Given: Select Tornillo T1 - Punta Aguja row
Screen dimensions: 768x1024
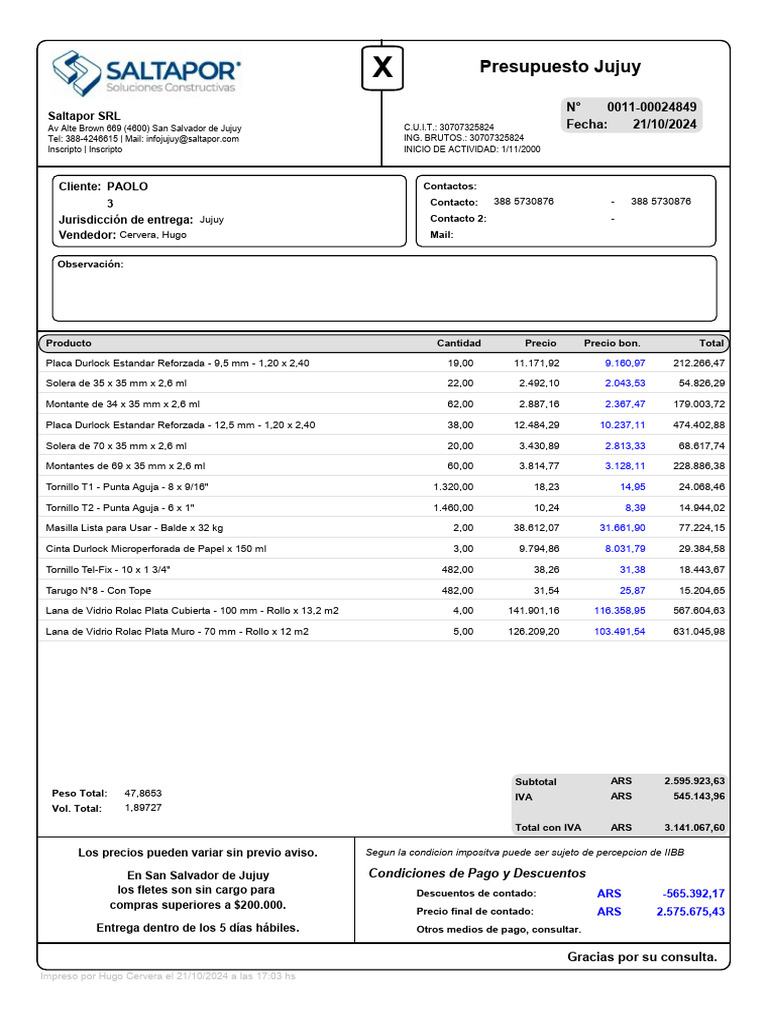Looking at the screenshot, I should coord(385,487).
